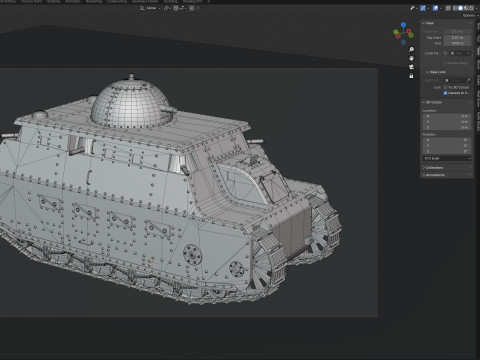480x360 pixels.
Task: Switch to wireframe viewport shading
Action: [x=455, y=8]
